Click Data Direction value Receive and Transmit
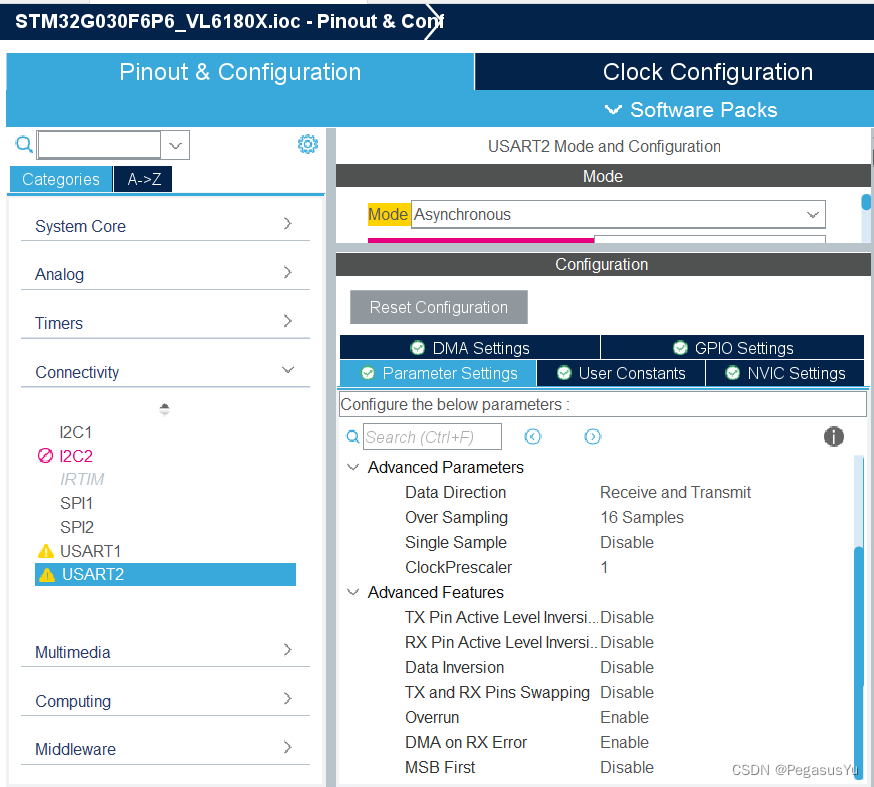Image resolution: width=874 pixels, height=787 pixels. [x=676, y=492]
